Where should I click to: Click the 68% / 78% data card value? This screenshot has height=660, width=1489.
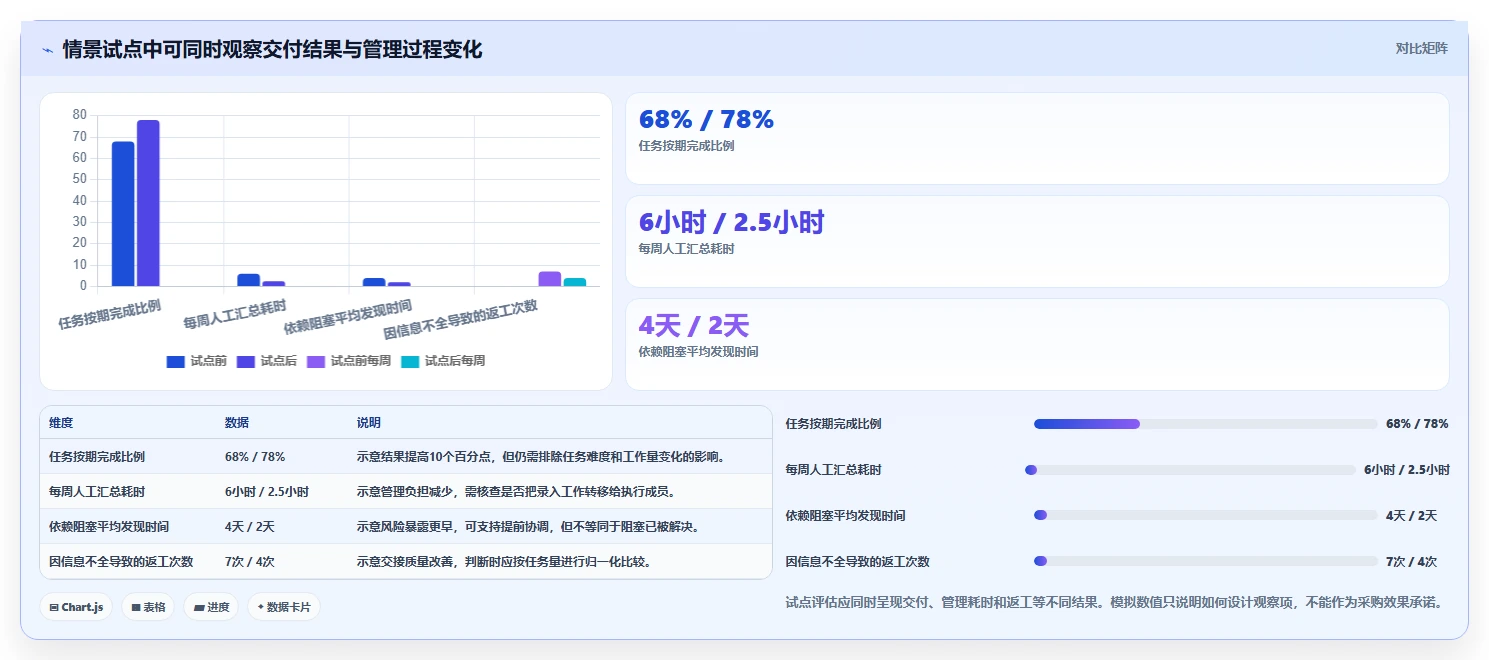point(706,120)
